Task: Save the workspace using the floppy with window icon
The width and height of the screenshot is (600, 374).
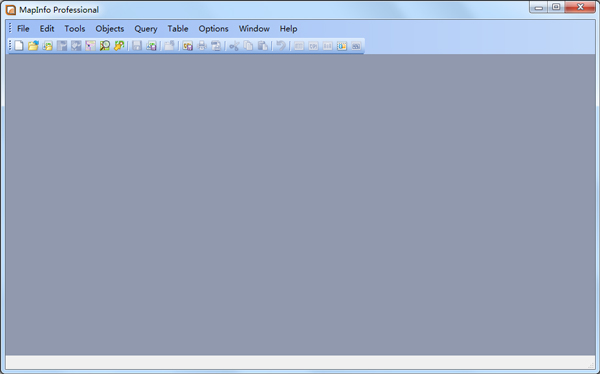Action: click(151, 46)
